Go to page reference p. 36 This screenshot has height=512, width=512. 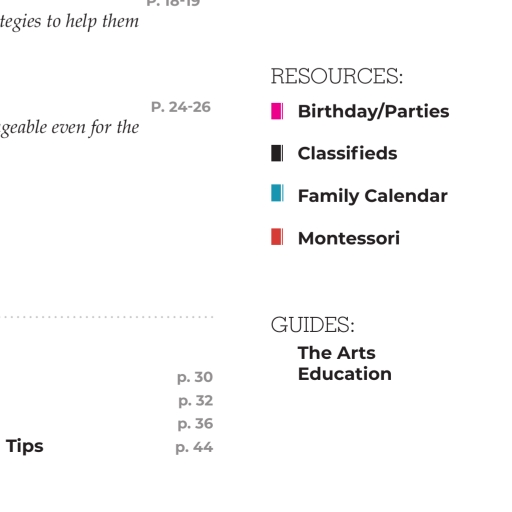pos(195,424)
